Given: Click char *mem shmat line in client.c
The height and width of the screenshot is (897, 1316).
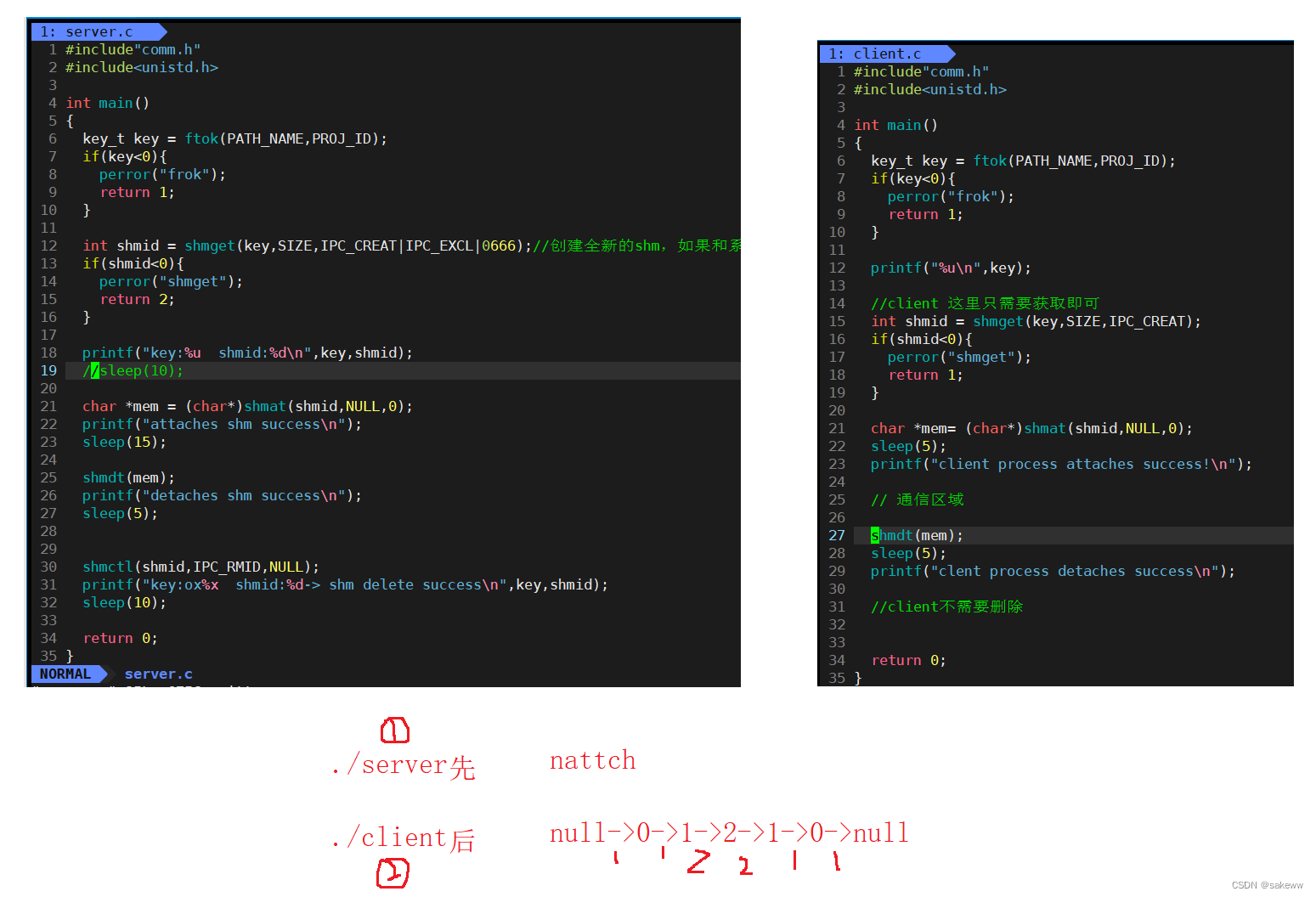Looking at the screenshot, I should tap(1031, 428).
